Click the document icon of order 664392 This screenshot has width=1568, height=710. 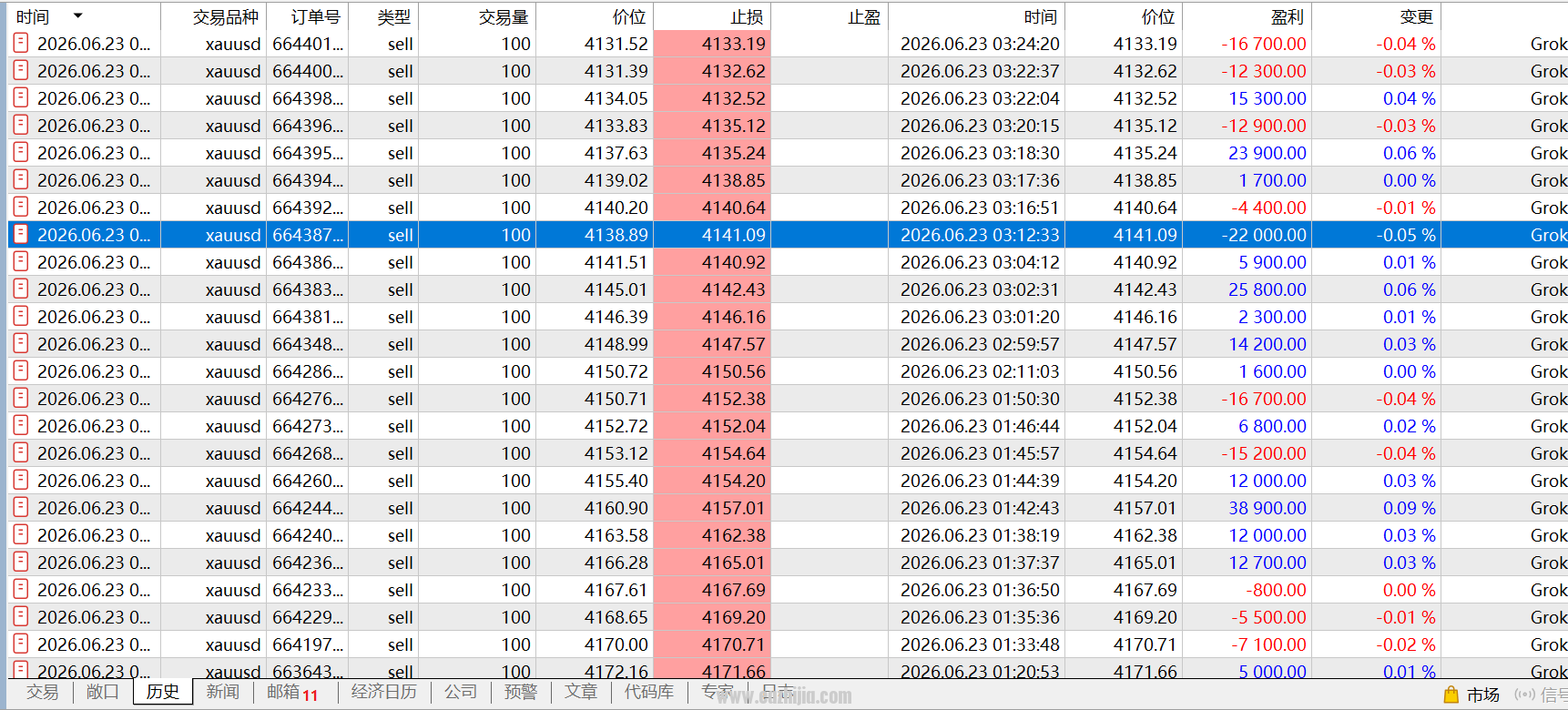(x=21, y=207)
